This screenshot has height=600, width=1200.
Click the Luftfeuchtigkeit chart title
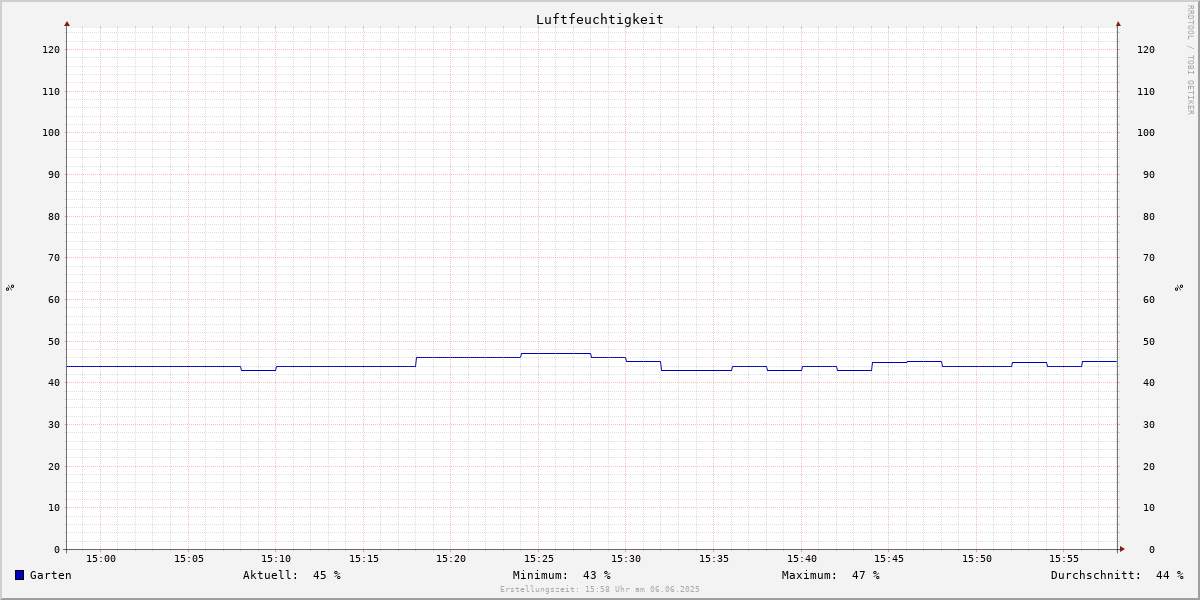600,20
